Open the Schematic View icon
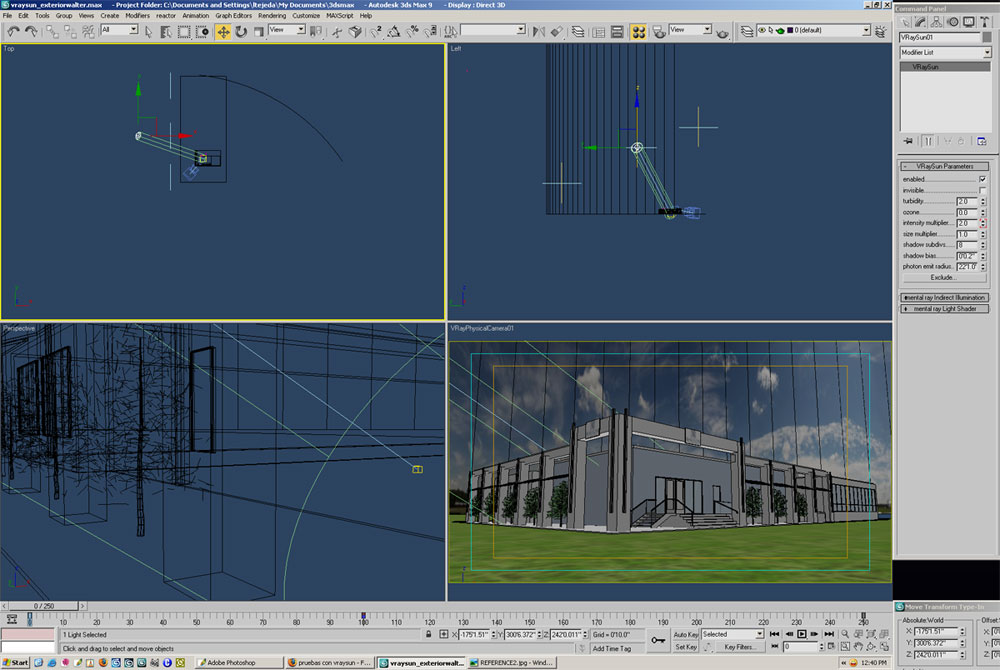 (617, 31)
